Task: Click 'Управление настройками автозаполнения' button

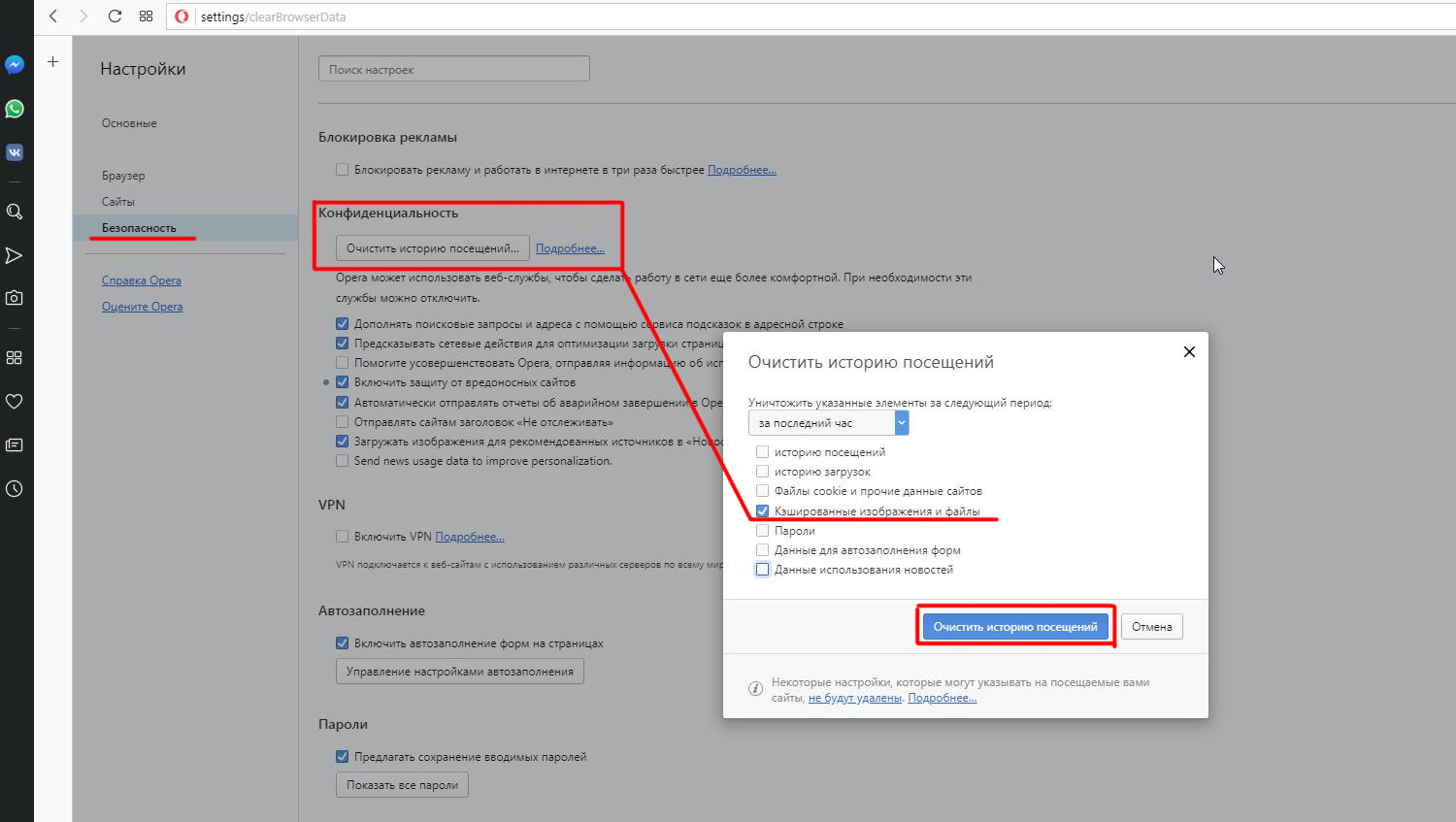Action: (x=460, y=672)
